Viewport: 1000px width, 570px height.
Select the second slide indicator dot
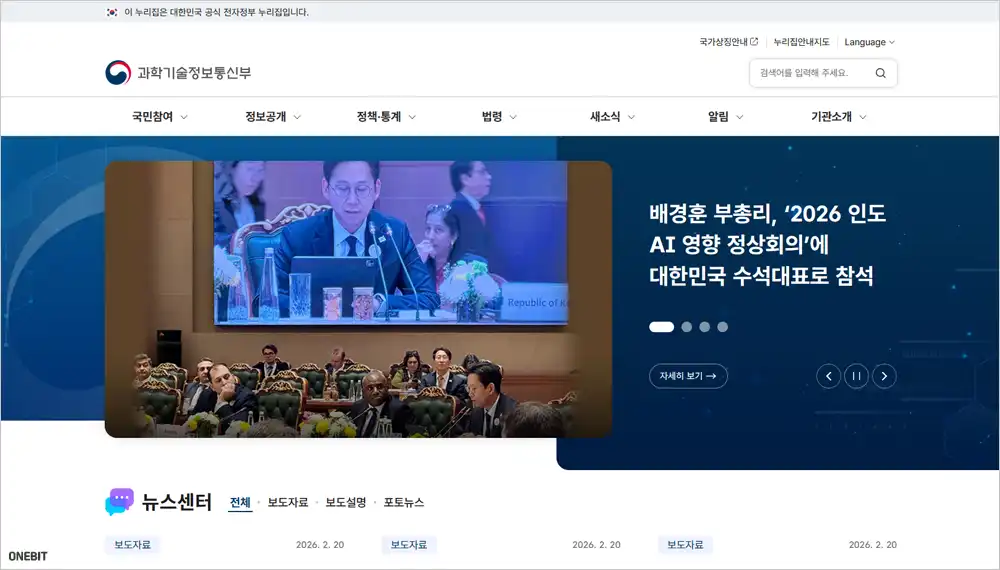(686, 327)
